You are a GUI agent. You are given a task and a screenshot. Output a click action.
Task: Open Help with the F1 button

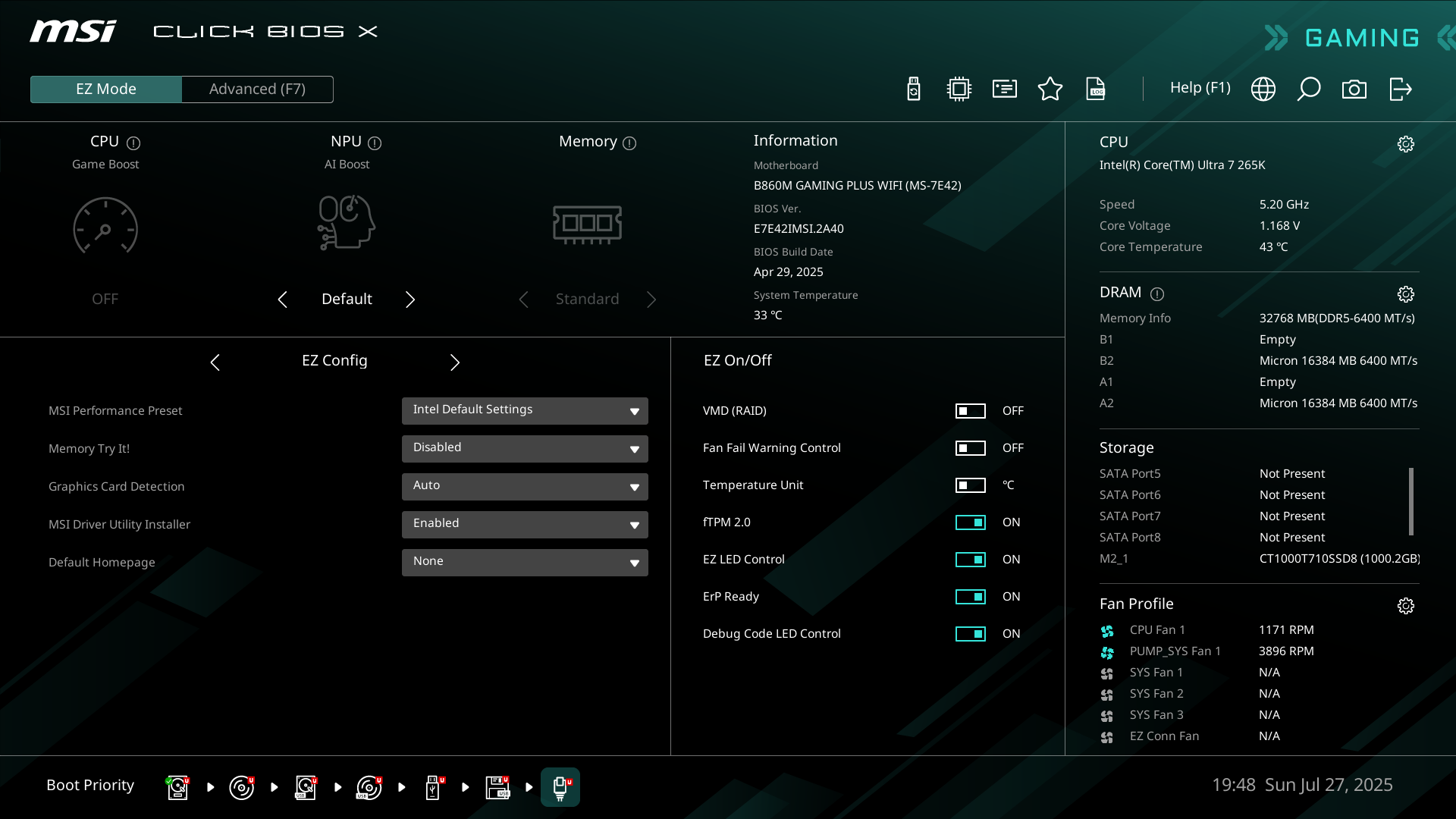[x=1200, y=88]
